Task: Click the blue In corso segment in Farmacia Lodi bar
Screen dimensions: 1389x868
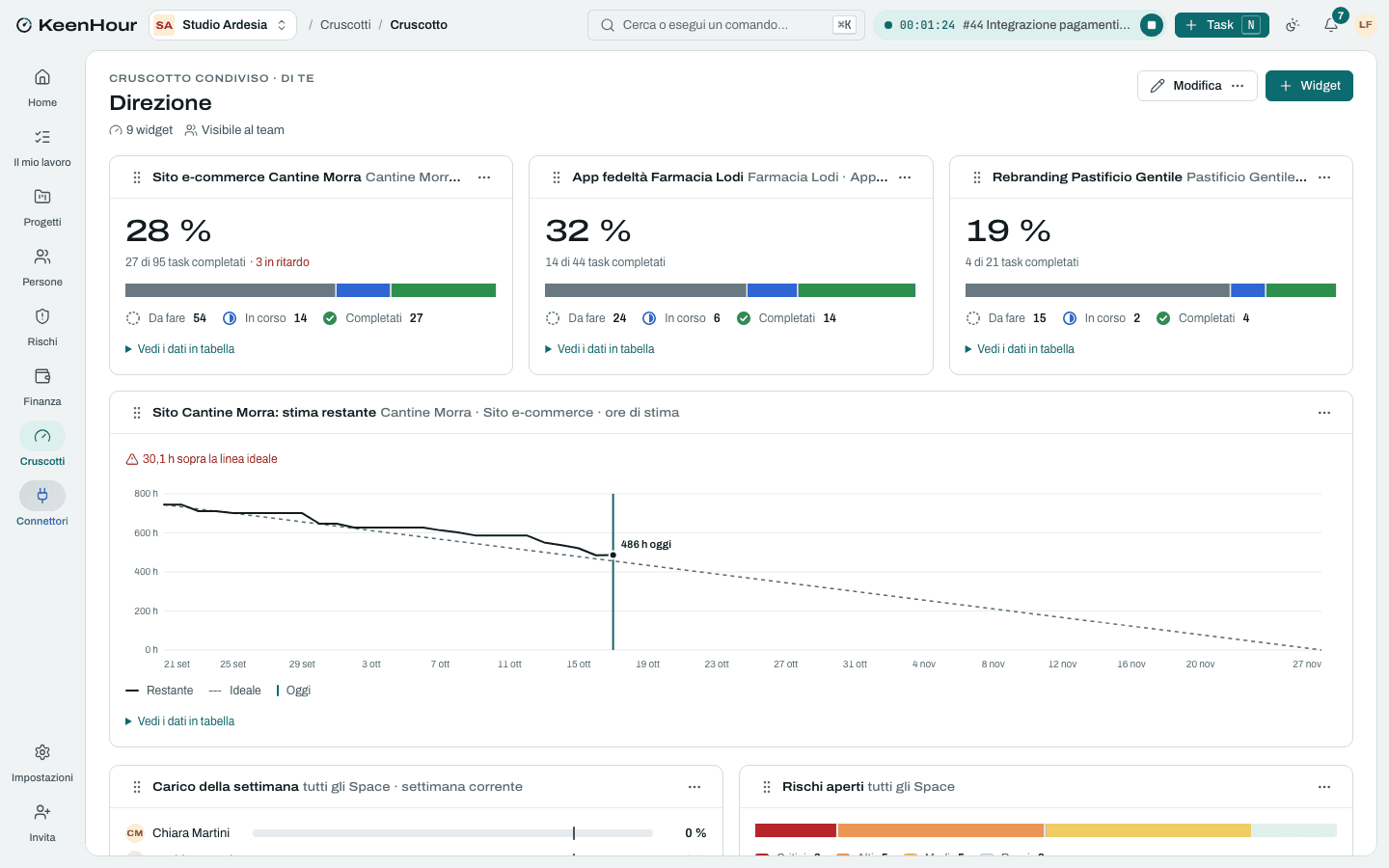Action: [x=772, y=290]
